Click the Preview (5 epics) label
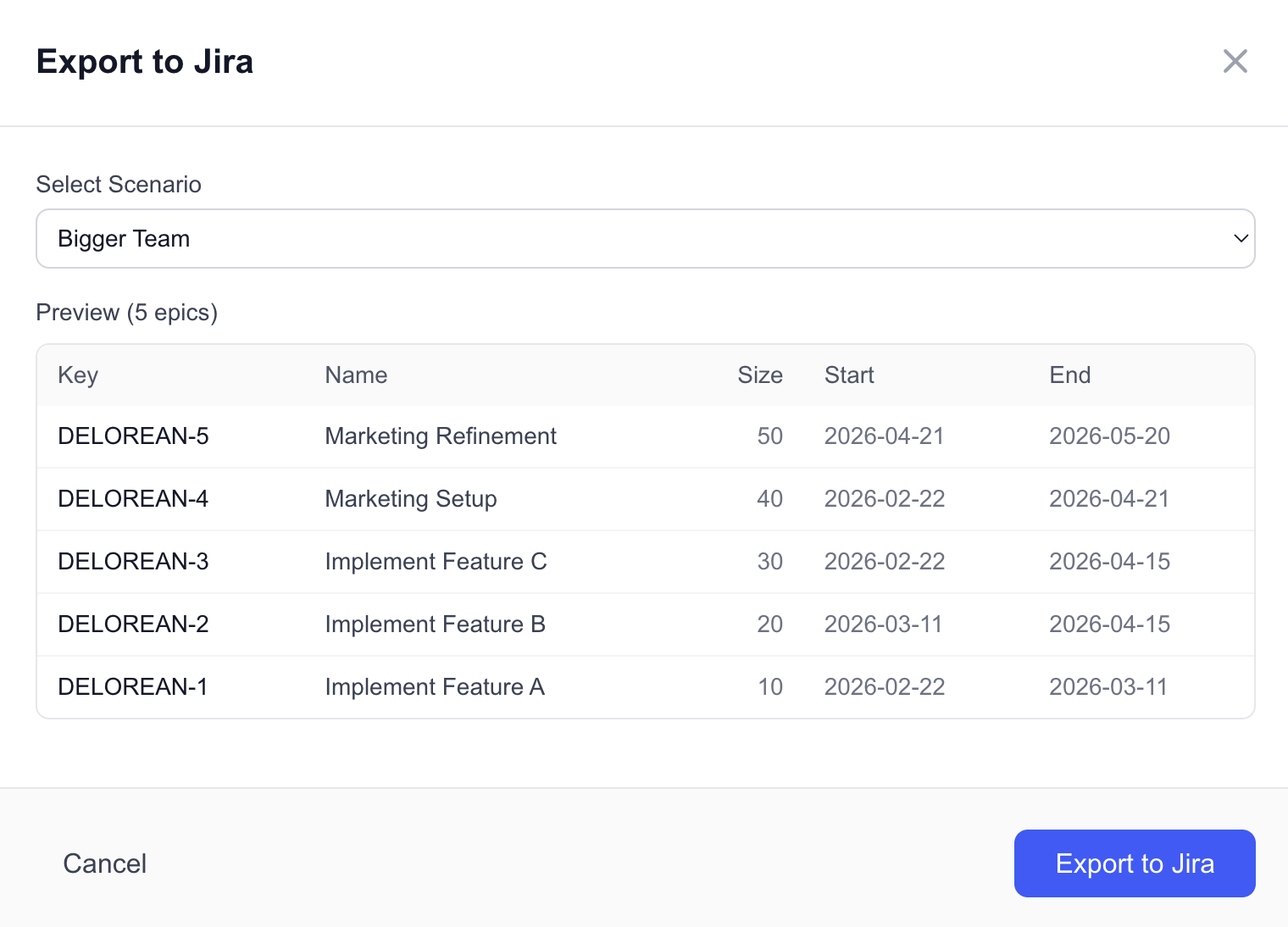1288x927 pixels. [126, 312]
